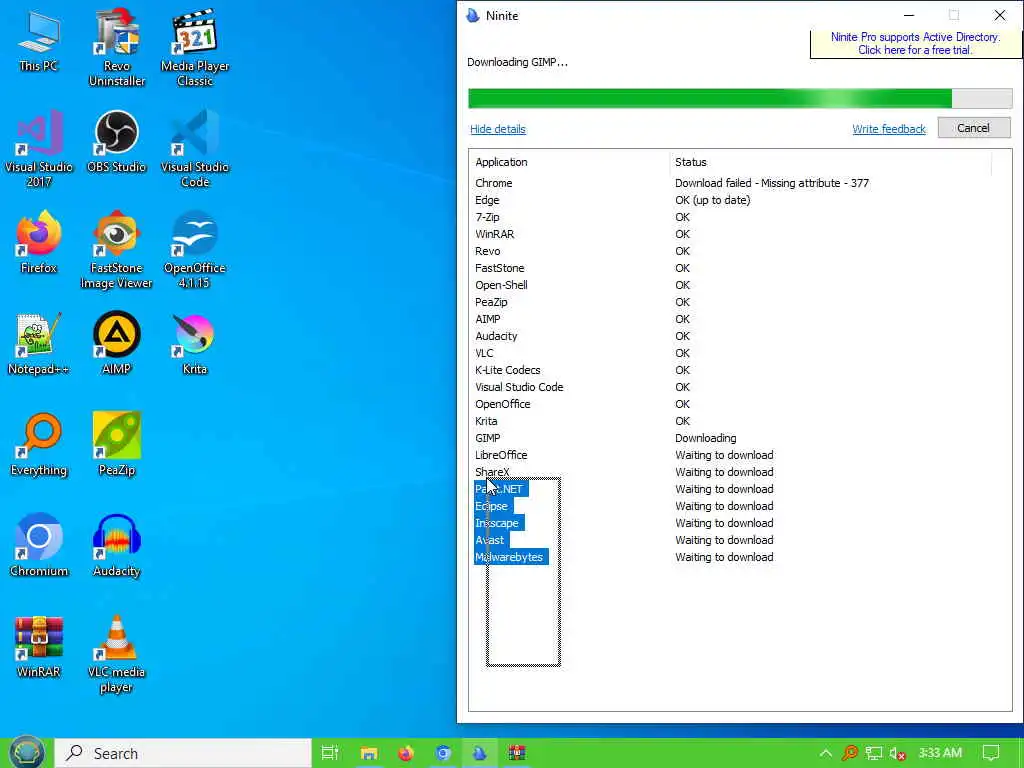
Task: Click the Notepad++ desktop shortcut
Action: coord(39,344)
